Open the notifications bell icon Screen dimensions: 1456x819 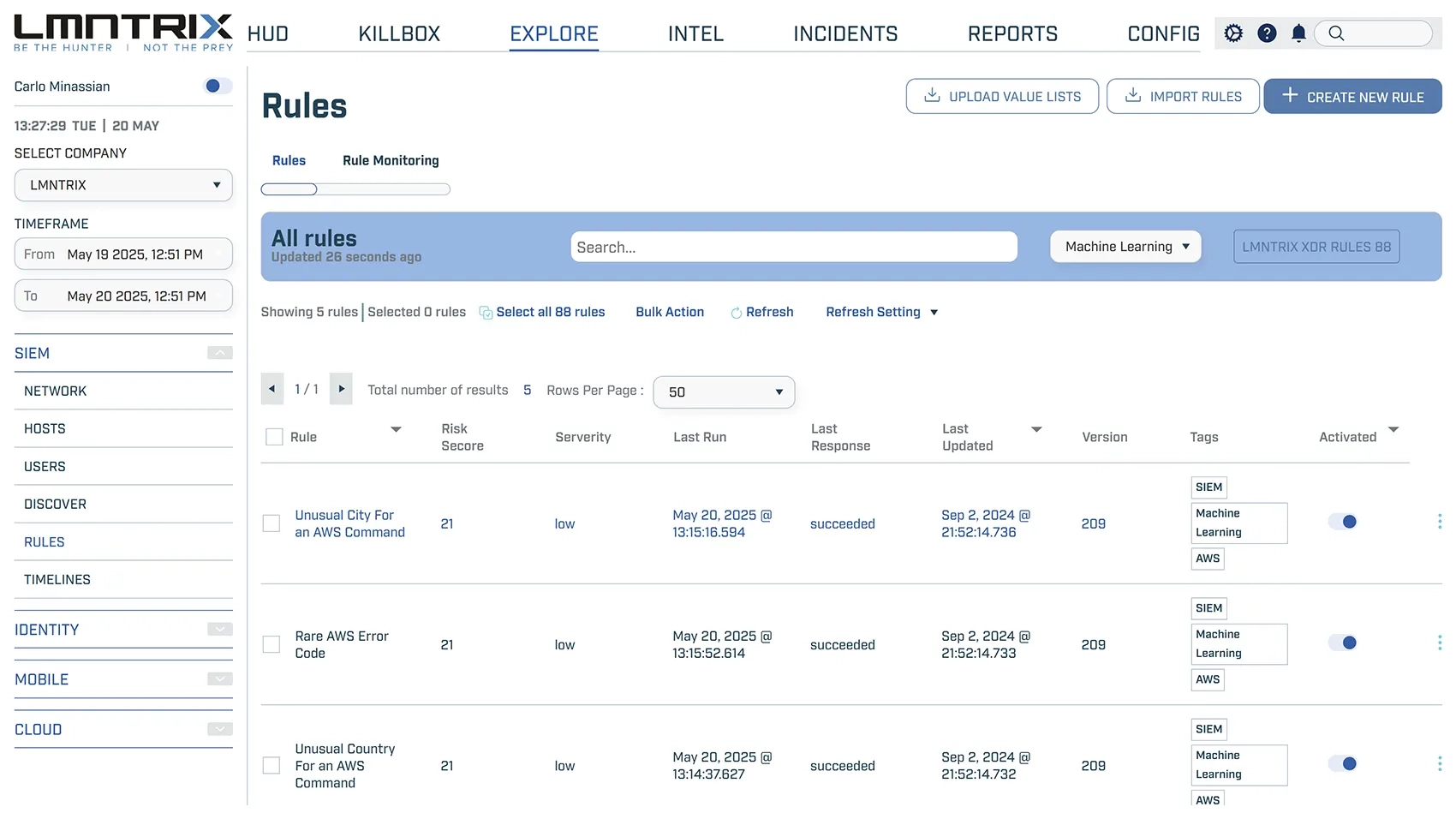point(1298,33)
